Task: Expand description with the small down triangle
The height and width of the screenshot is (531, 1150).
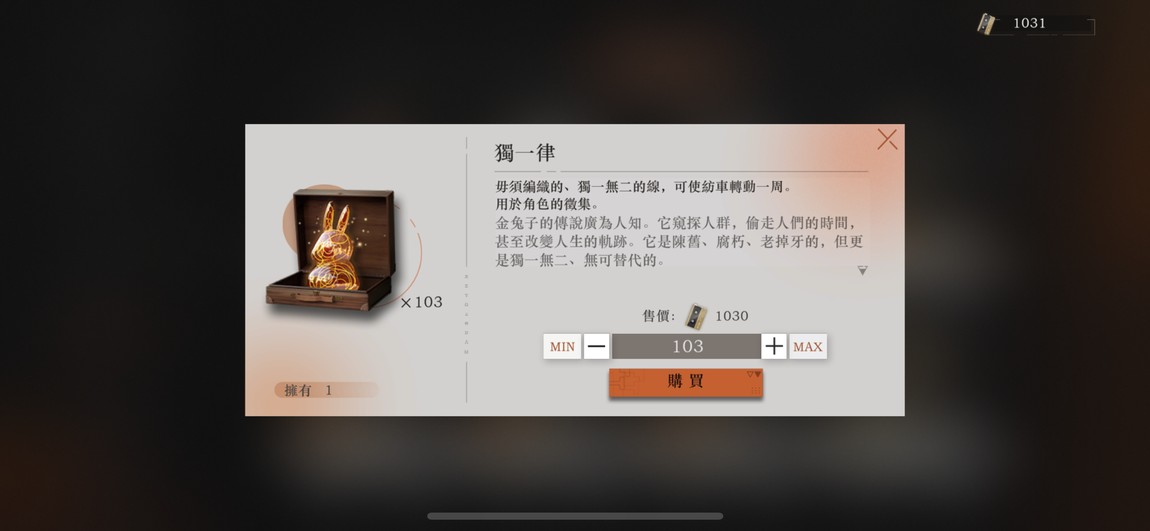Action: click(862, 271)
